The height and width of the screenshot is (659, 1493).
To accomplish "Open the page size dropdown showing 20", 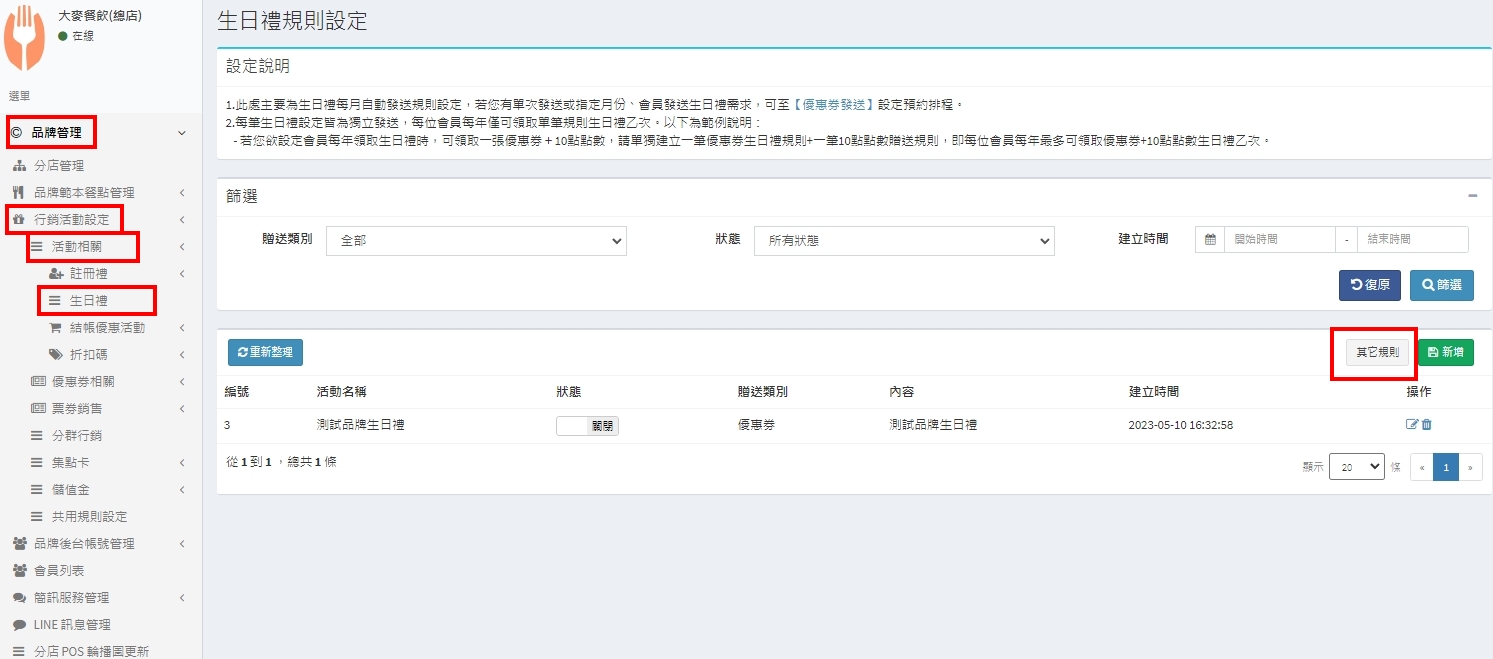I will [x=1356, y=467].
